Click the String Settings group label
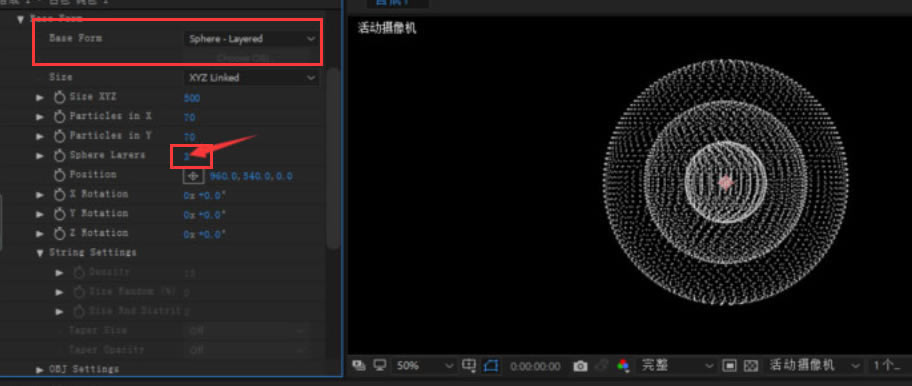The width and height of the screenshot is (912, 386). 92,252
